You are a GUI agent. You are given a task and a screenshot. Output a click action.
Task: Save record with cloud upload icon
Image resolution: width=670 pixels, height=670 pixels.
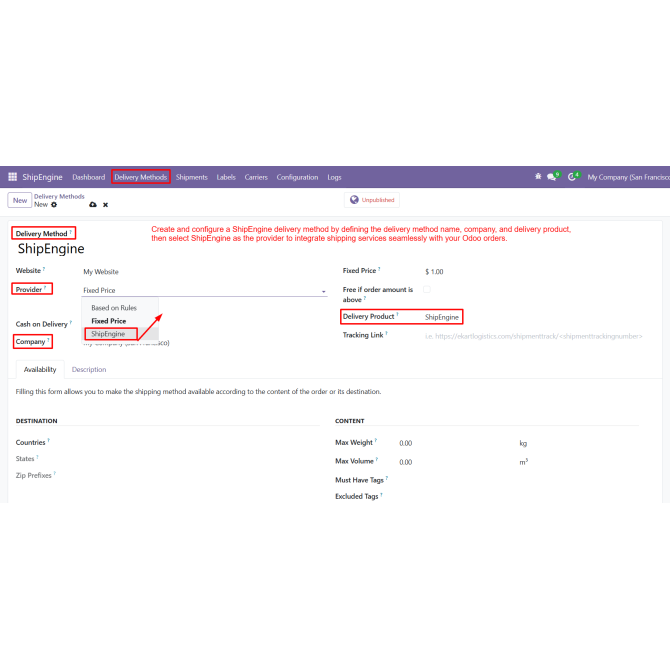93,205
